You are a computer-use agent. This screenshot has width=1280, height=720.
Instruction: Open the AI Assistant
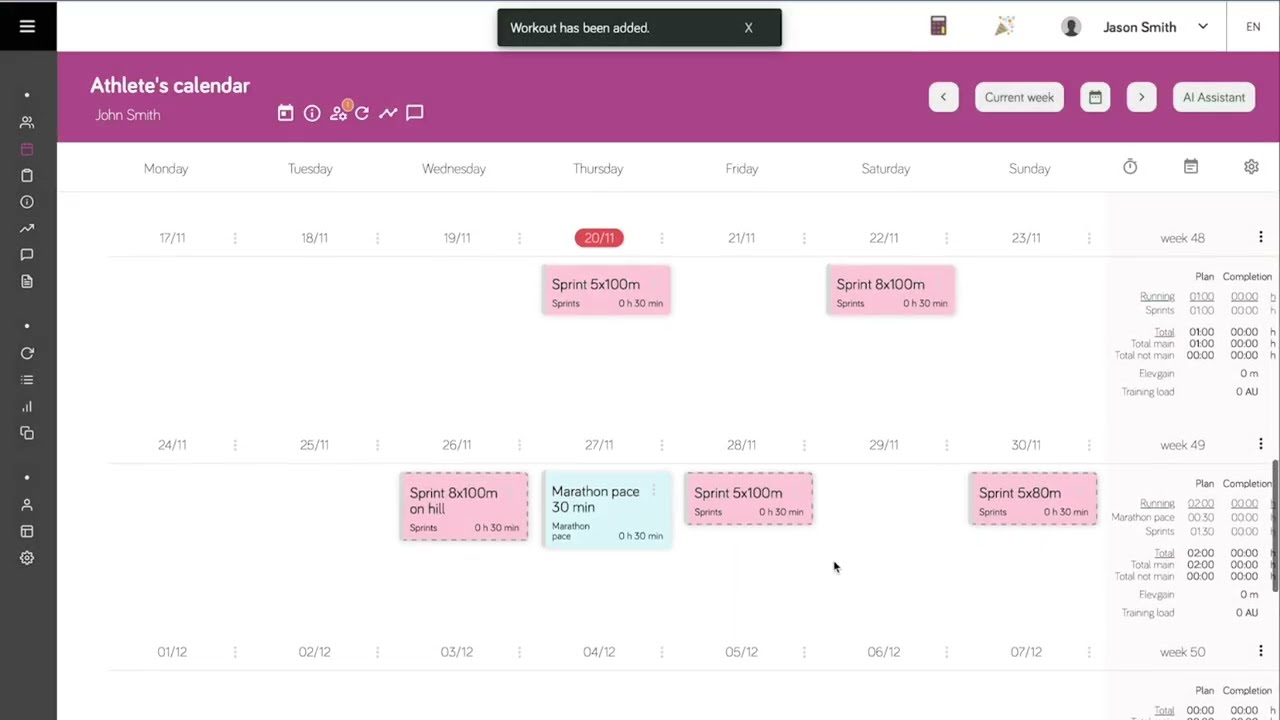[x=1214, y=97]
